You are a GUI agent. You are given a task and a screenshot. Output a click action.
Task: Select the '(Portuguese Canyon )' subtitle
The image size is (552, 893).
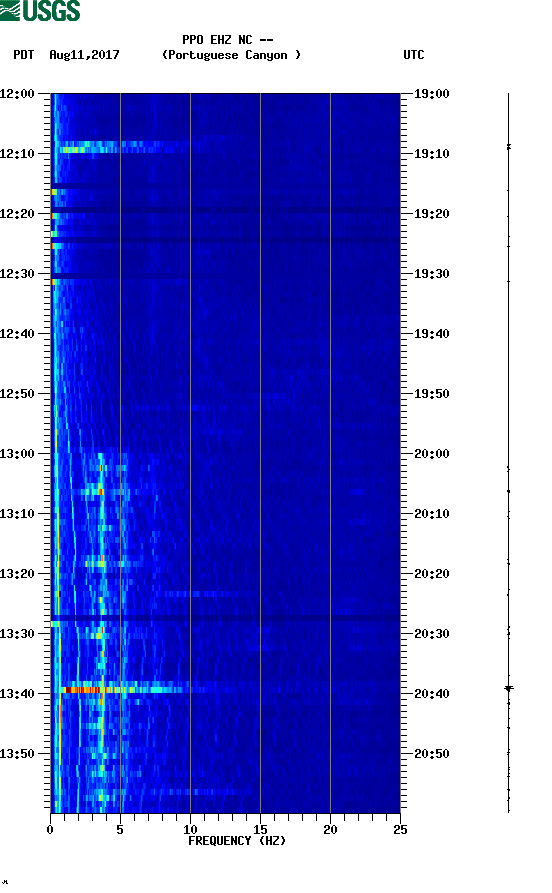click(231, 55)
